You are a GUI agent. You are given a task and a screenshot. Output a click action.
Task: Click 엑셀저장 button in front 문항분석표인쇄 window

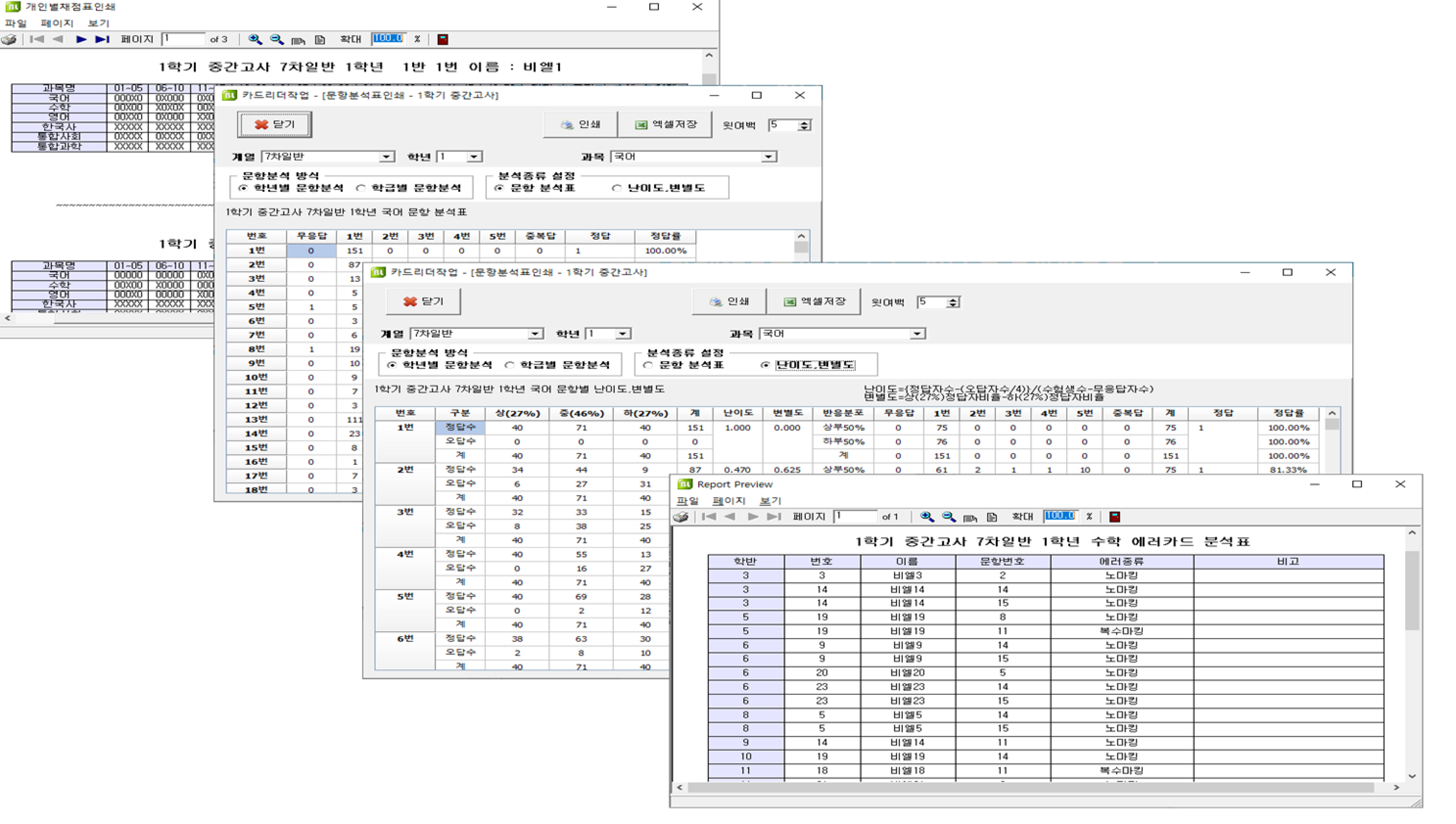[814, 302]
